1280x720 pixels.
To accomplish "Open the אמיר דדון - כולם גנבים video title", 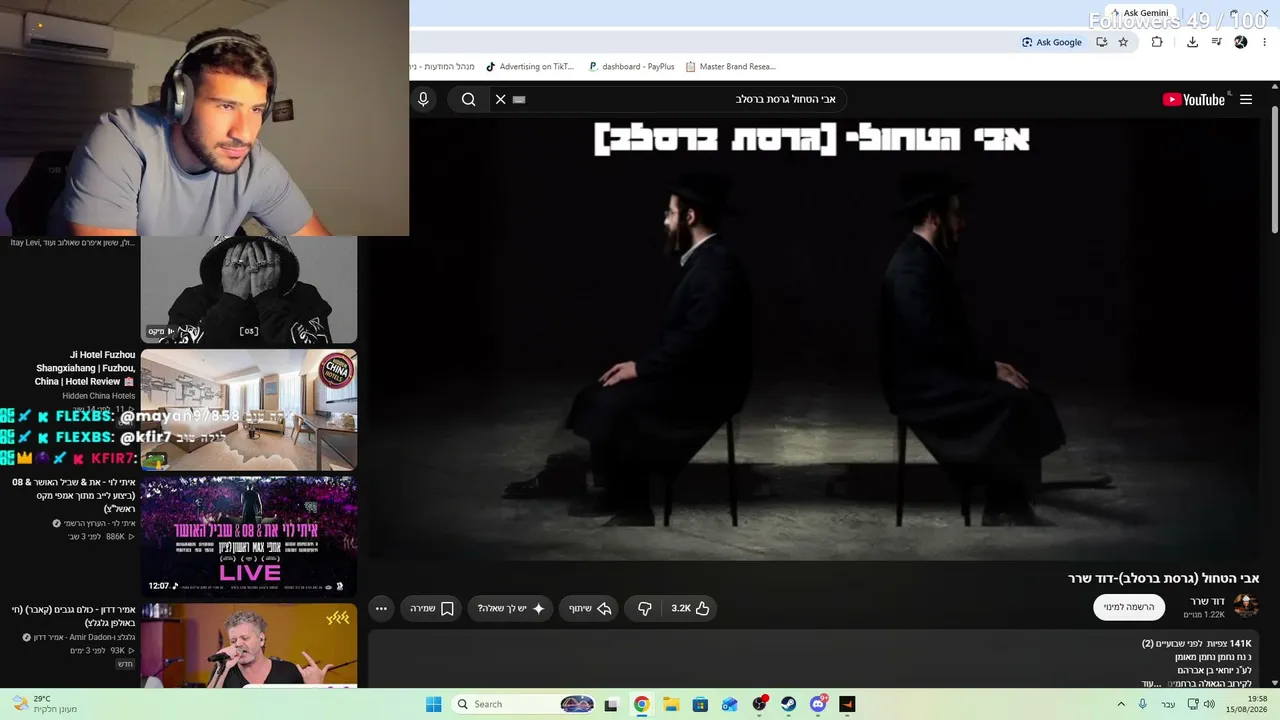I will click(74, 616).
